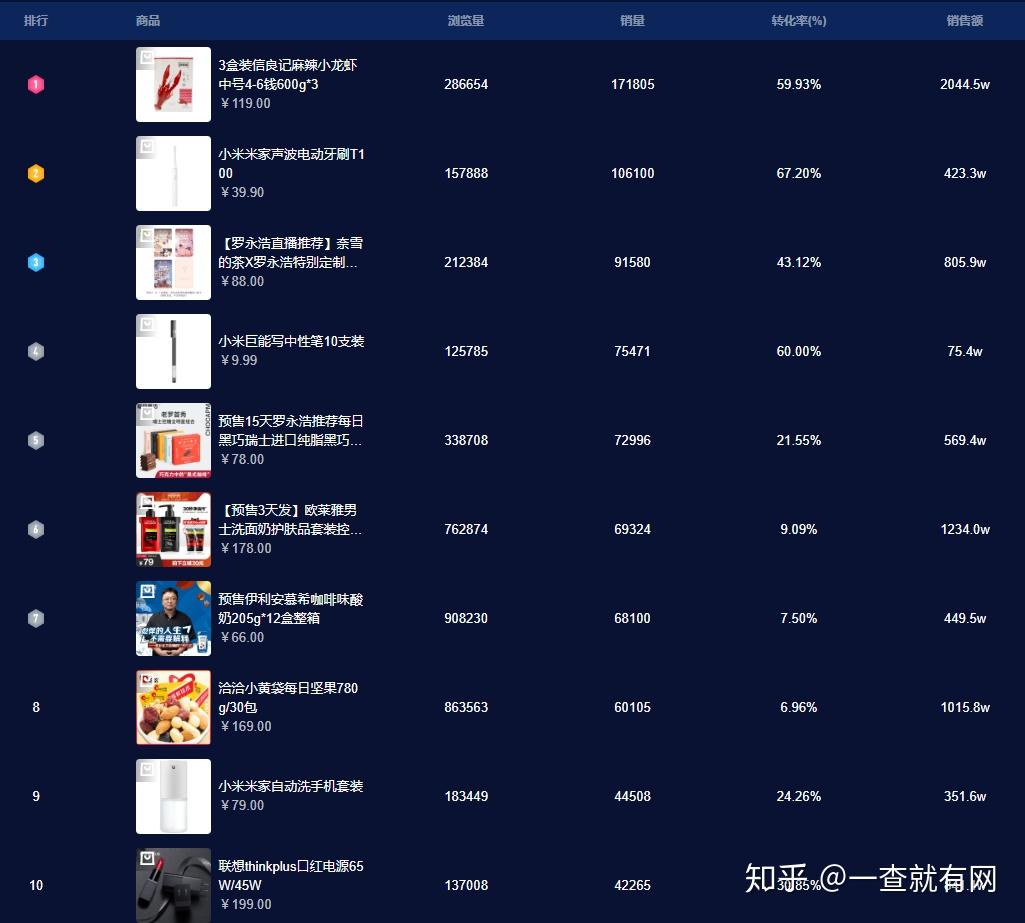Sort by the 浏览量 column header

(x=466, y=21)
